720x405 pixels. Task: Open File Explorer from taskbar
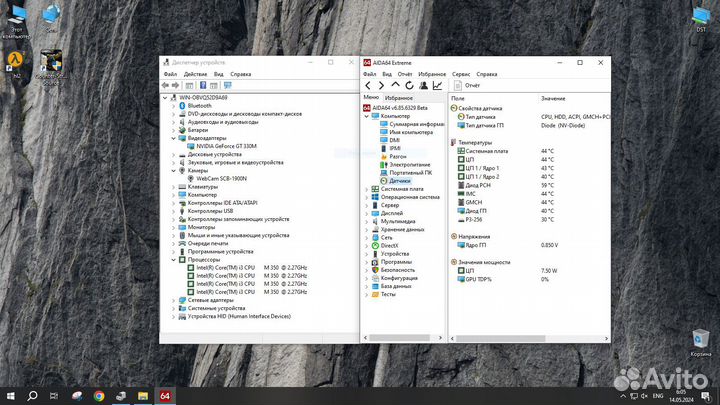143,396
